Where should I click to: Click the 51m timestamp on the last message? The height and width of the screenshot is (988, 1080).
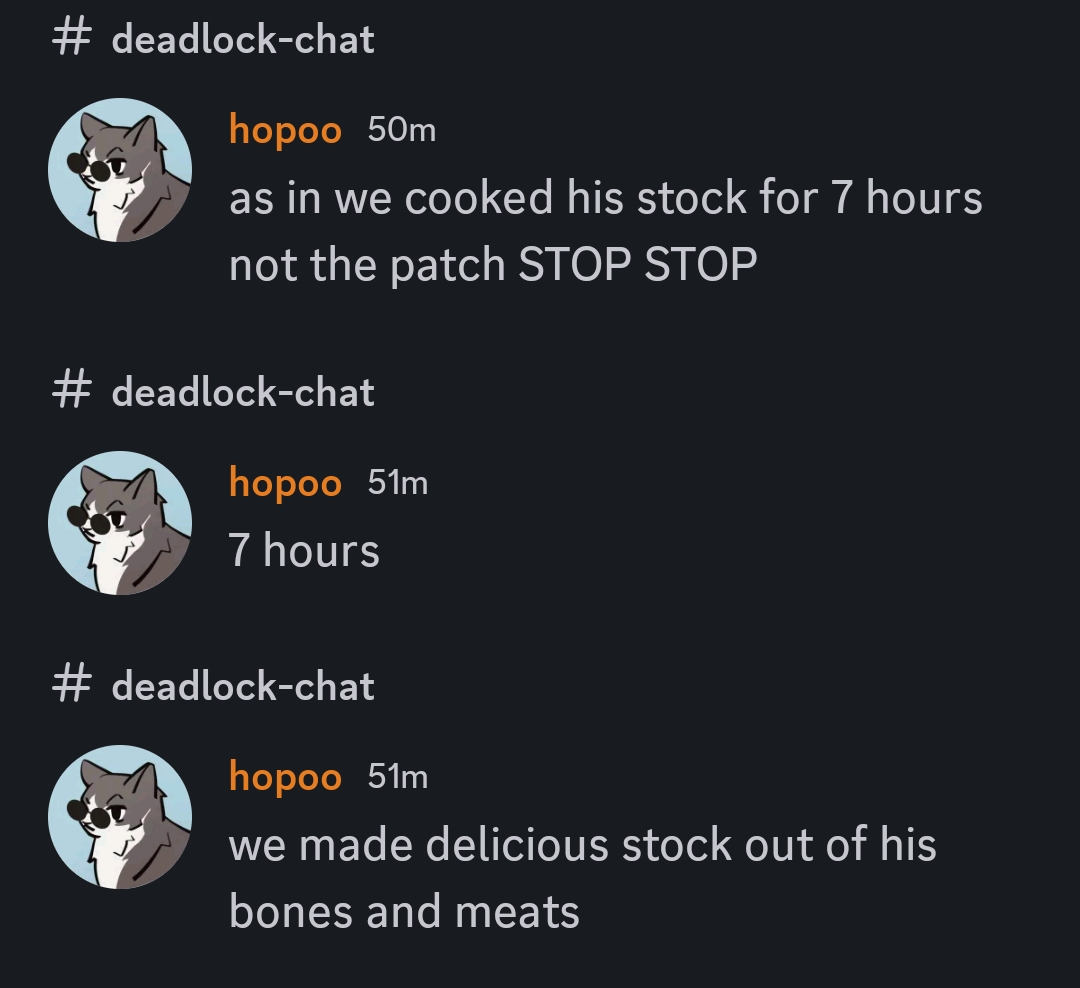tap(397, 776)
